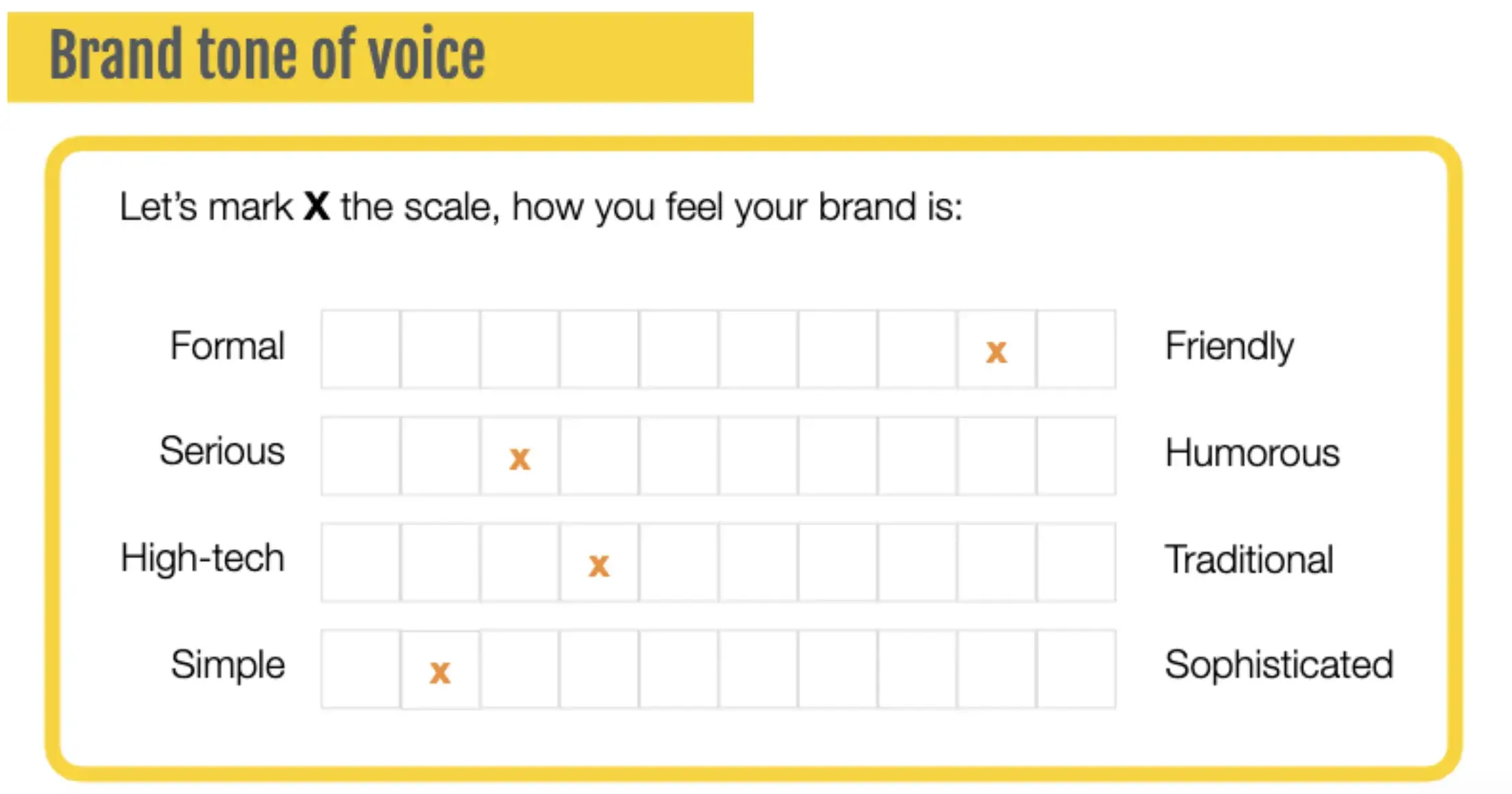Click the orange X in the Formal–Friendly row
This screenshot has width=1512, height=794.
[996, 352]
